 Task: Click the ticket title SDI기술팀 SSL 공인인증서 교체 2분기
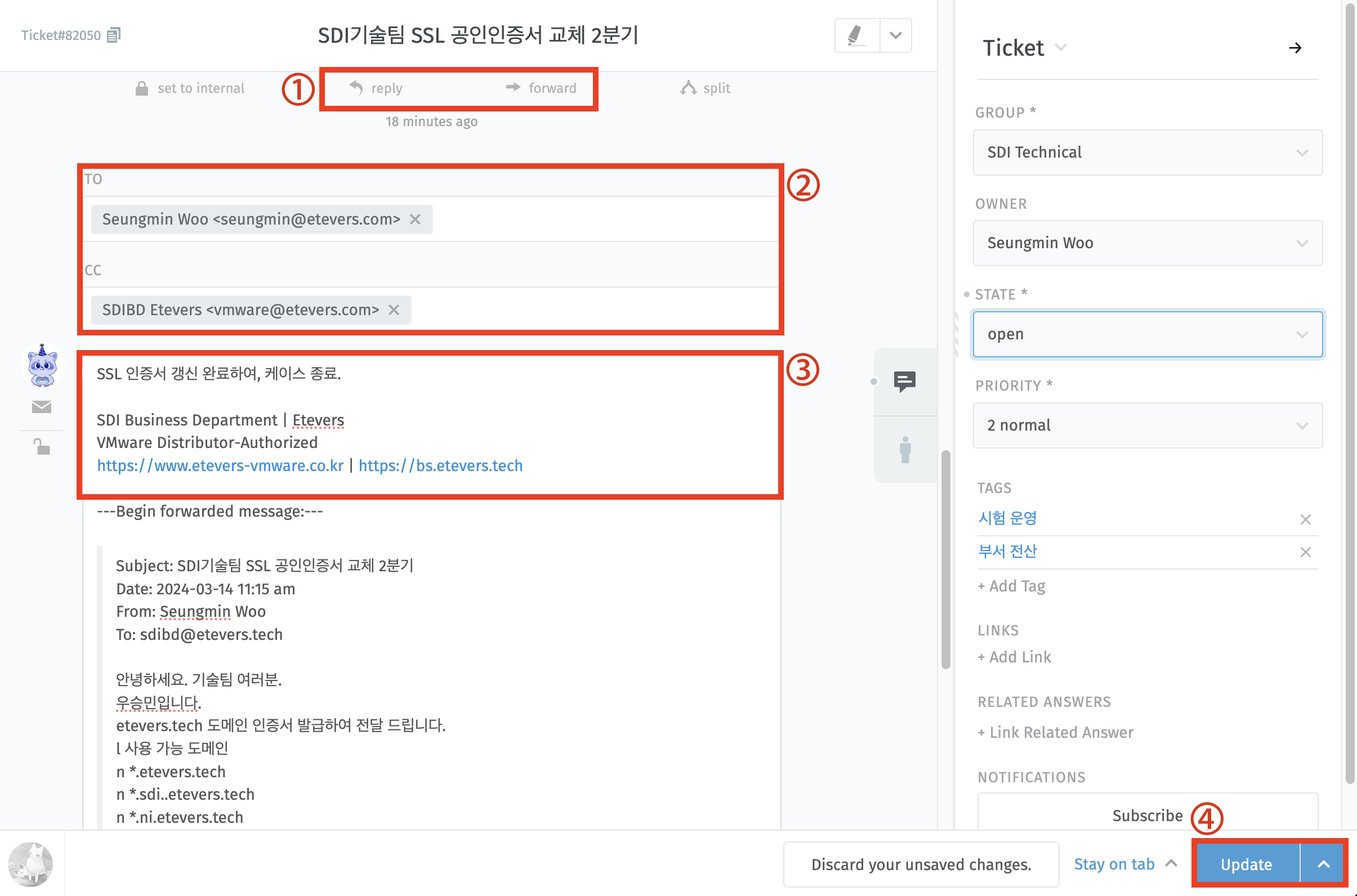(478, 35)
